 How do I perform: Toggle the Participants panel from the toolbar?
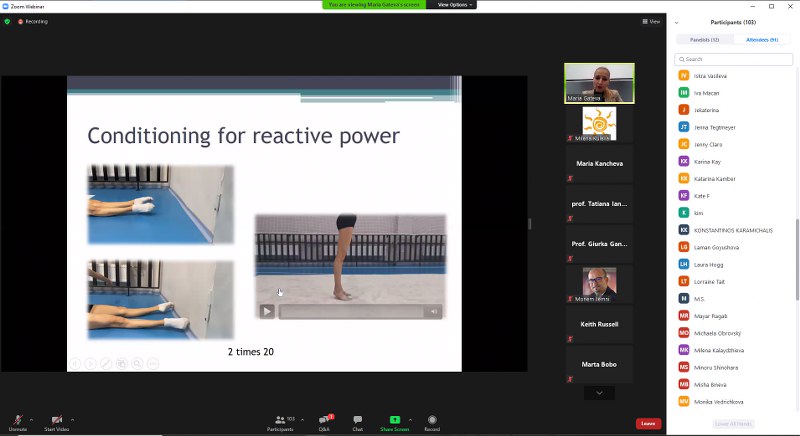pos(281,423)
